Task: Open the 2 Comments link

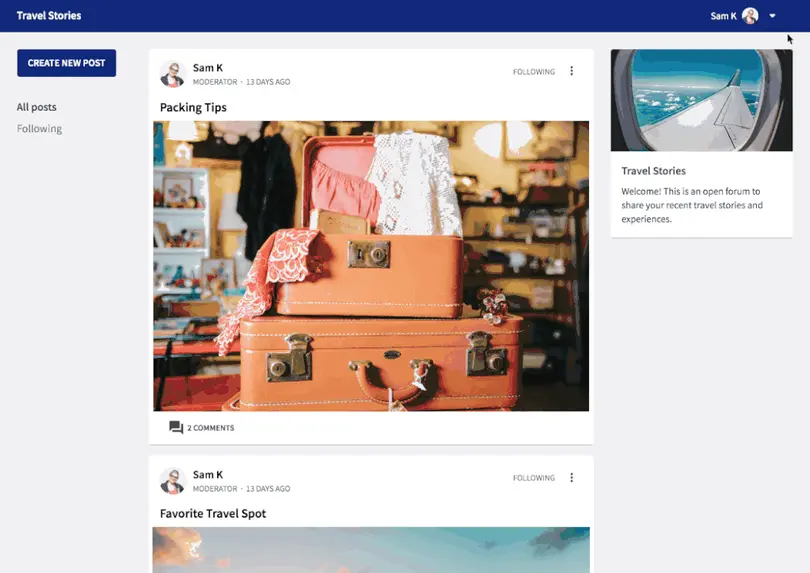Action: pos(210,428)
